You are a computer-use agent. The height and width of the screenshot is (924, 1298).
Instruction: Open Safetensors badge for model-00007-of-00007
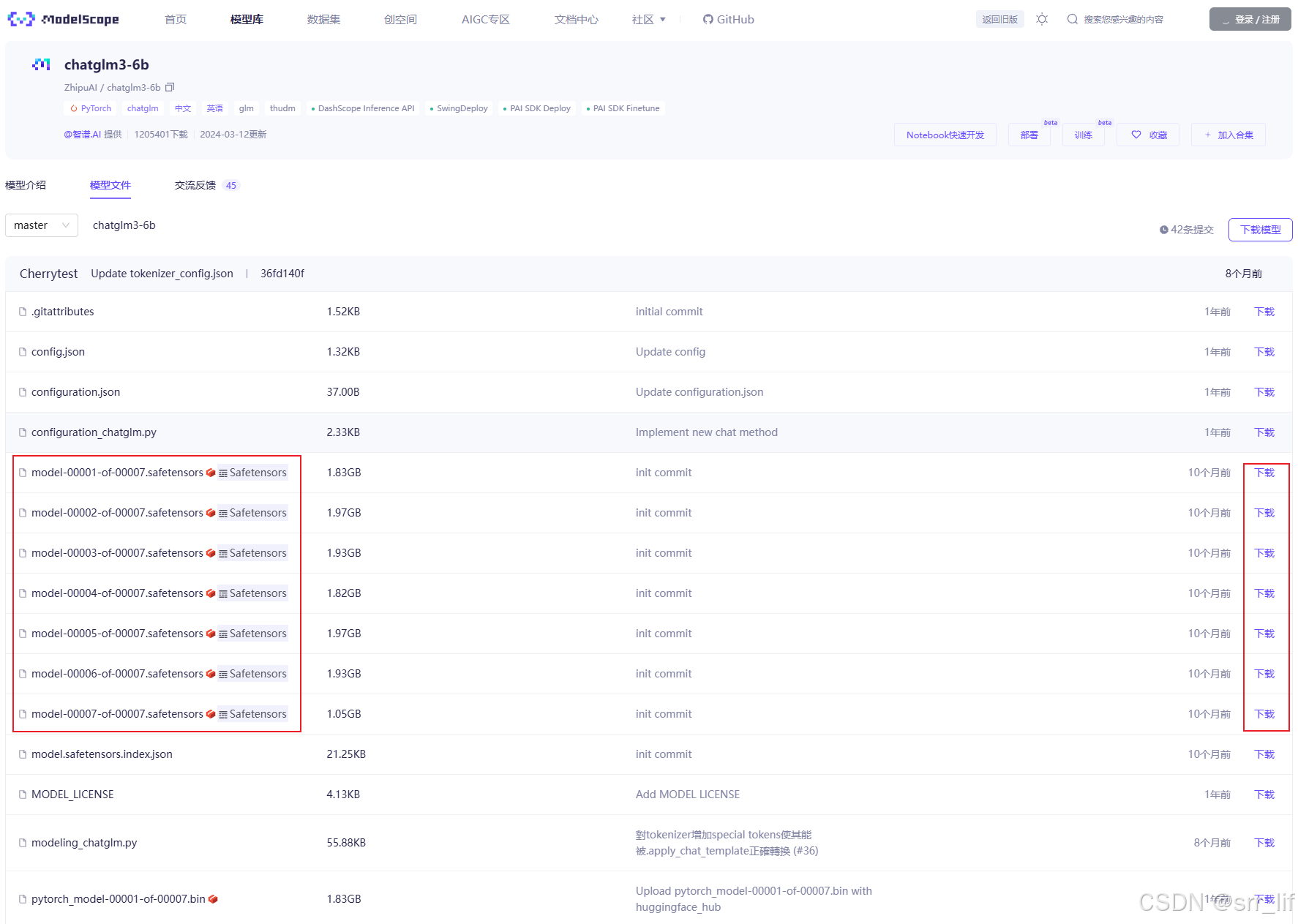point(253,714)
